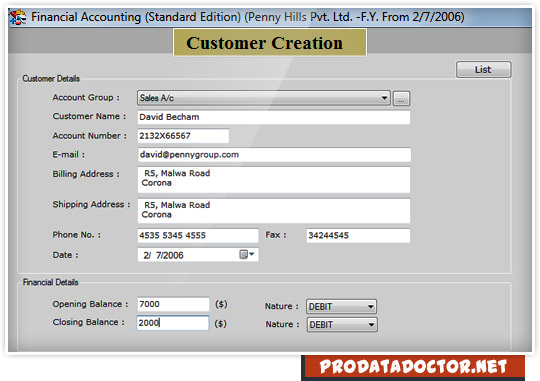Expand the Account Group dropdown showing Sales A/c
The width and height of the screenshot is (540, 381).
[x=263, y=98]
